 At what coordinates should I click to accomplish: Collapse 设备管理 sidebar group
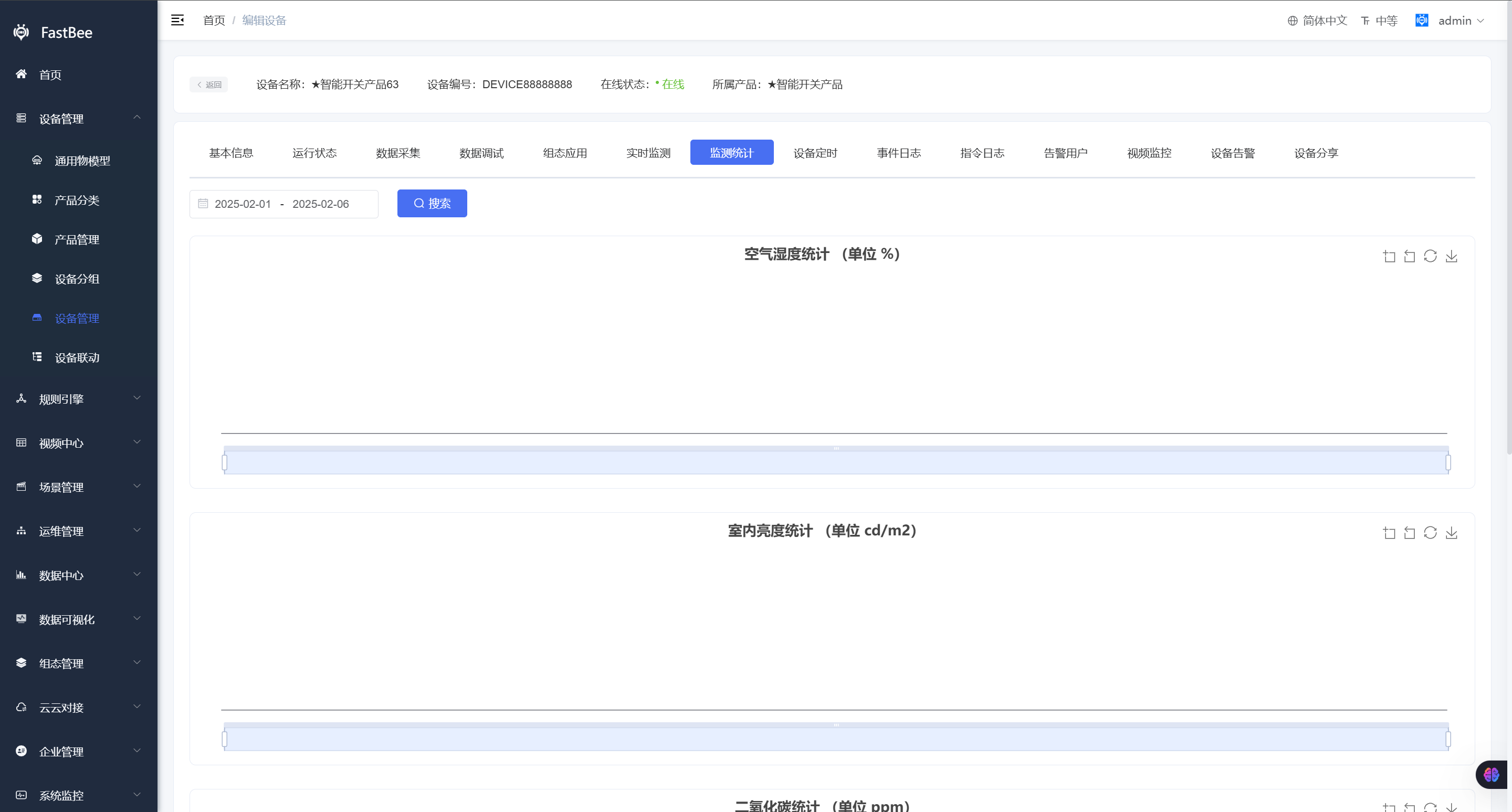(79, 119)
